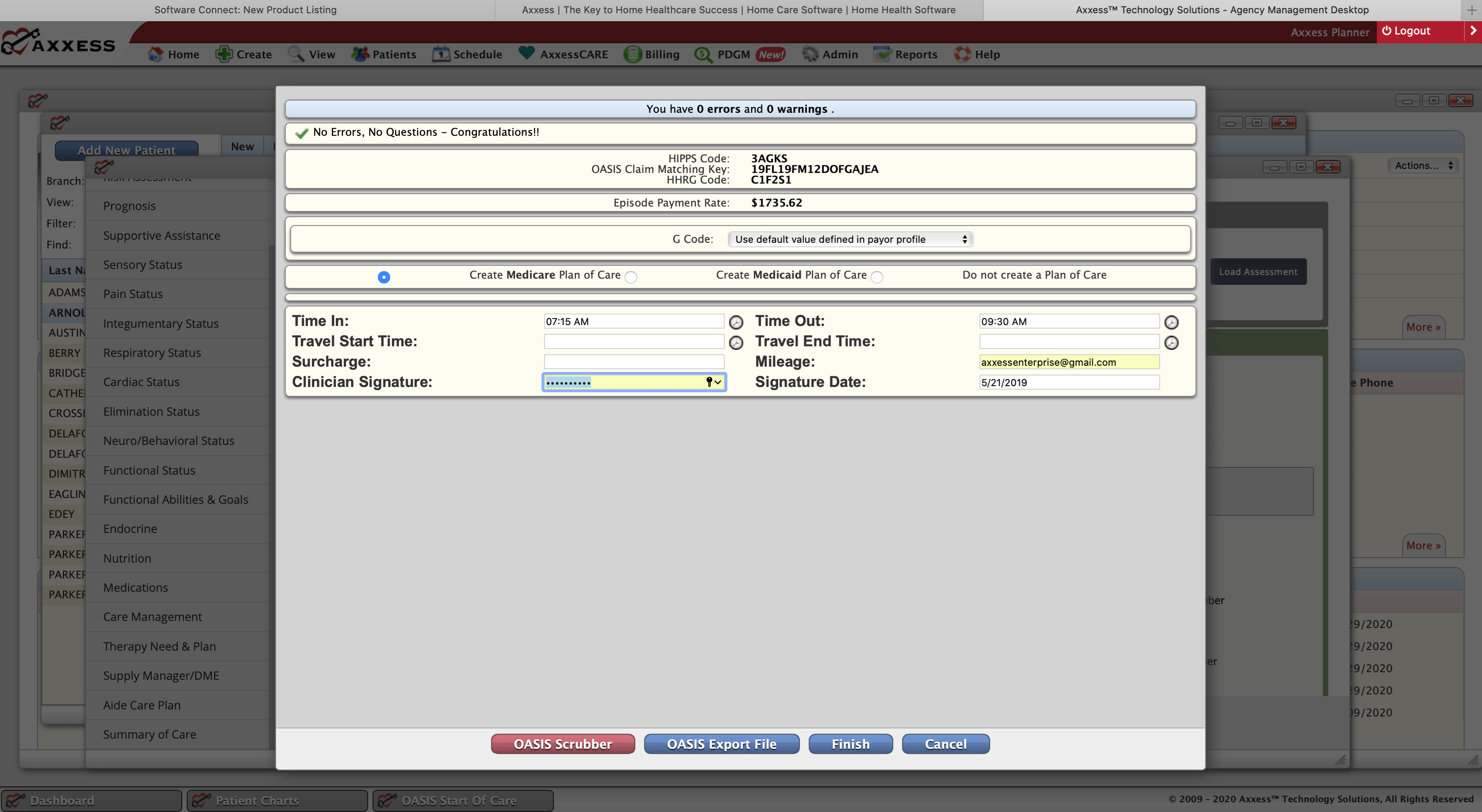This screenshot has height=812, width=1482.
Task: Select Create Medicare Plan of Care radio
Action: click(384, 277)
